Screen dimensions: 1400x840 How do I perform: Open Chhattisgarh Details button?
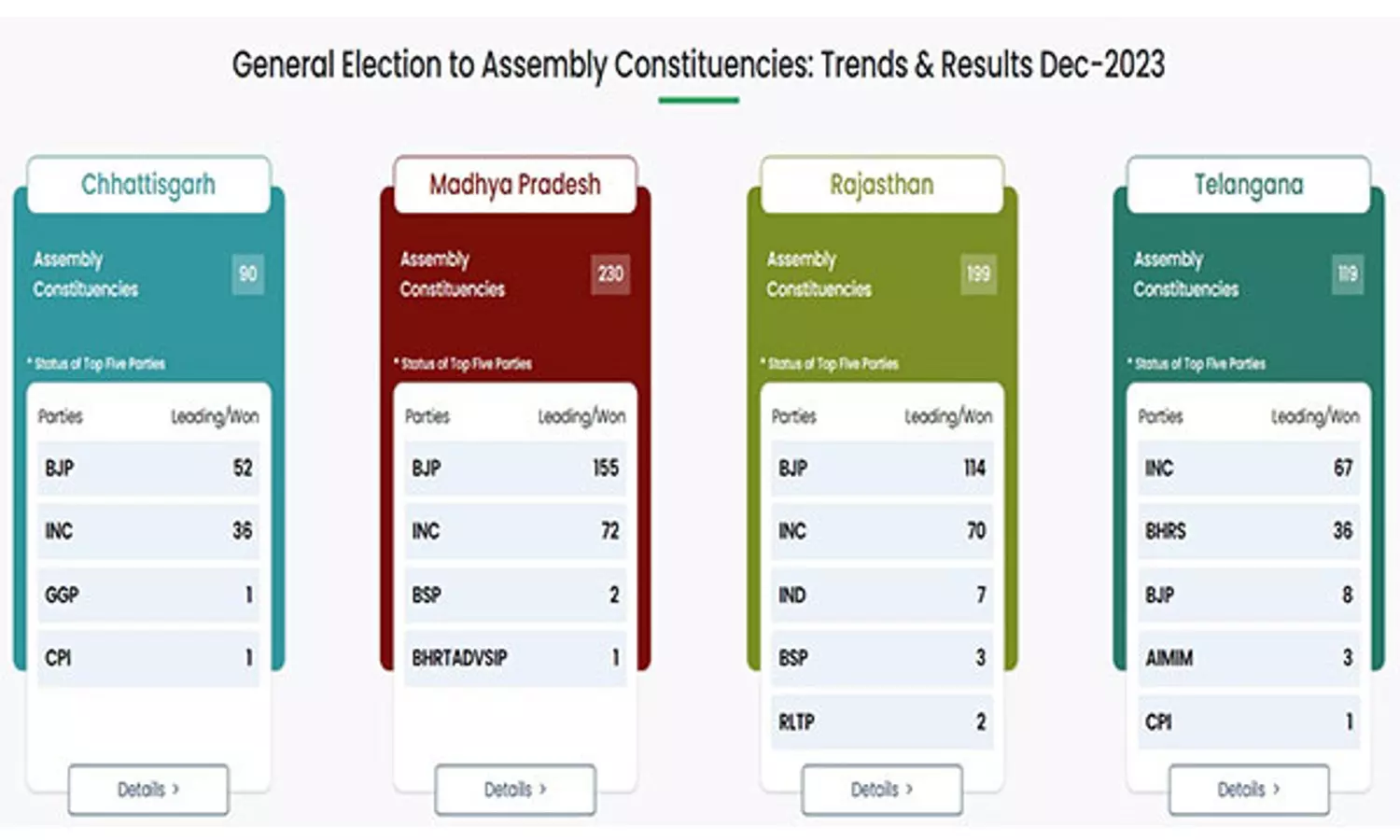point(148,790)
